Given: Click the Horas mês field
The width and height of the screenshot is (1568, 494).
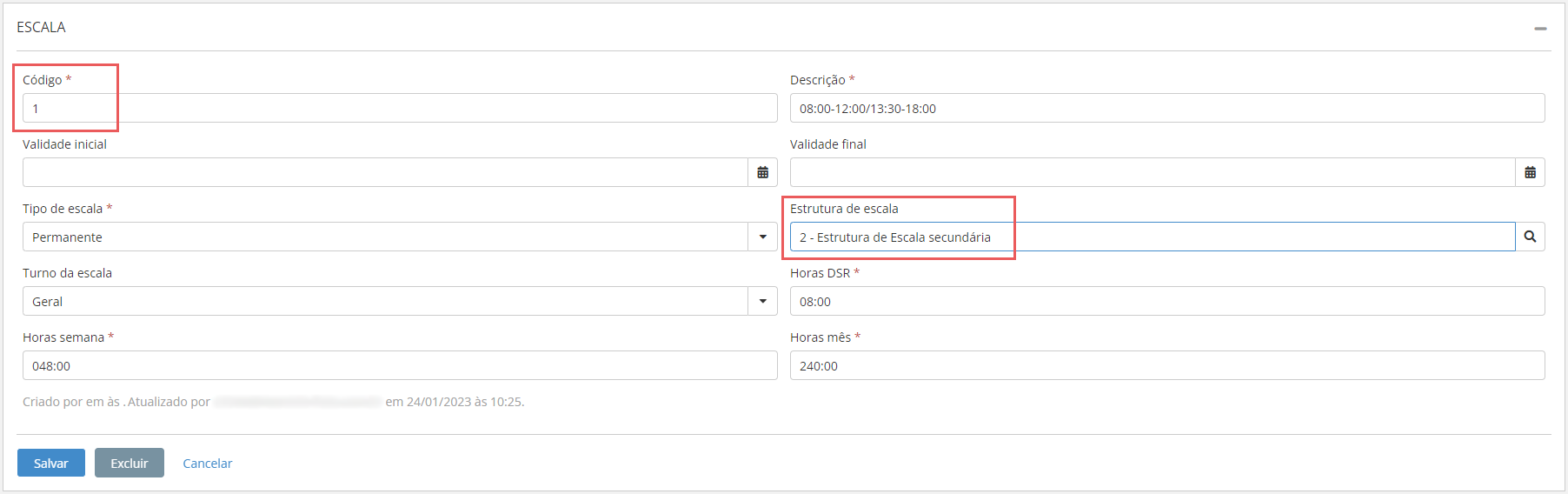Looking at the screenshot, I should (x=1166, y=365).
